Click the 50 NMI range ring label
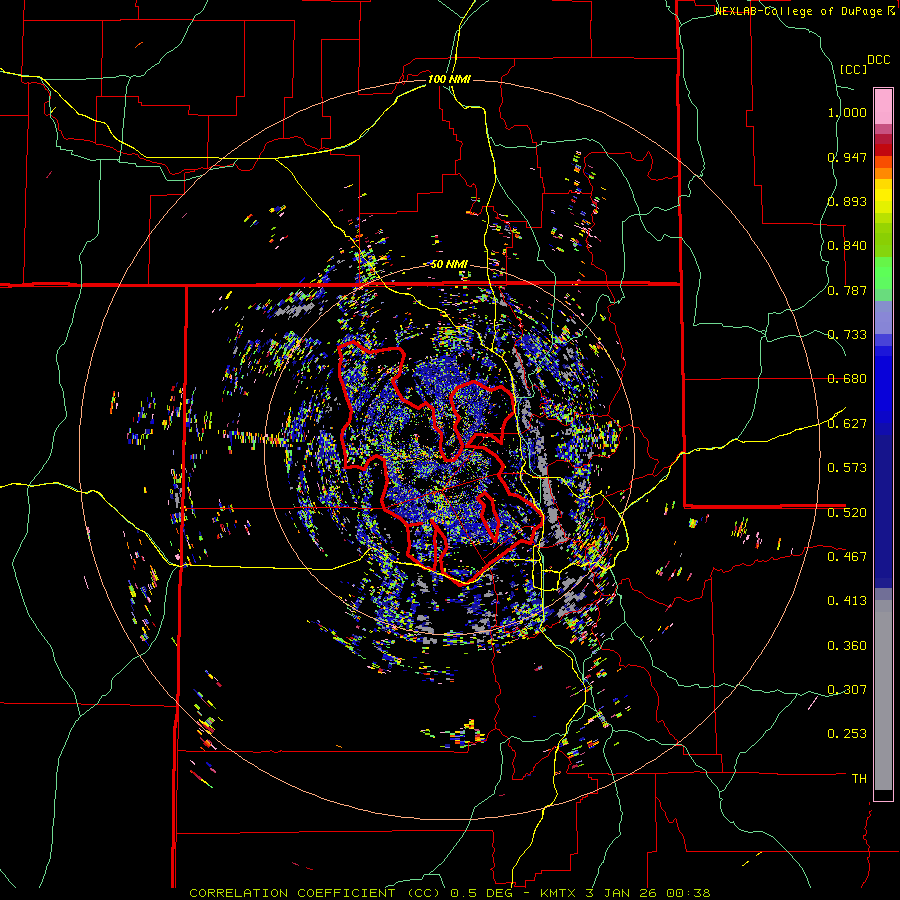Image resolution: width=900 pixels, height=900 pixels. click(x=449, y=264)
